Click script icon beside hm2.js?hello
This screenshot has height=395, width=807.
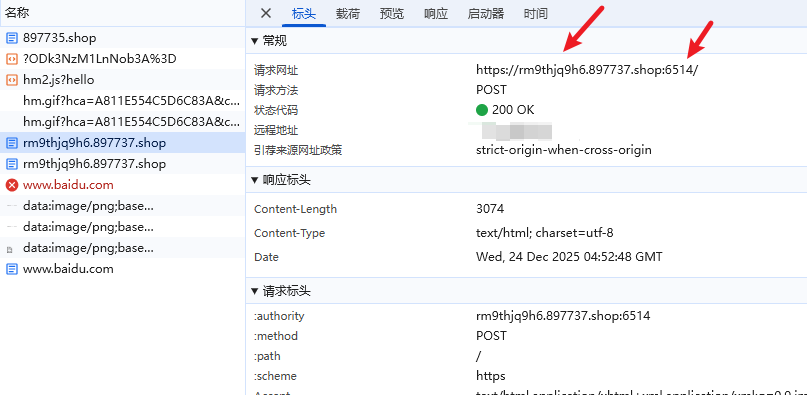click(x=11, y=80)
